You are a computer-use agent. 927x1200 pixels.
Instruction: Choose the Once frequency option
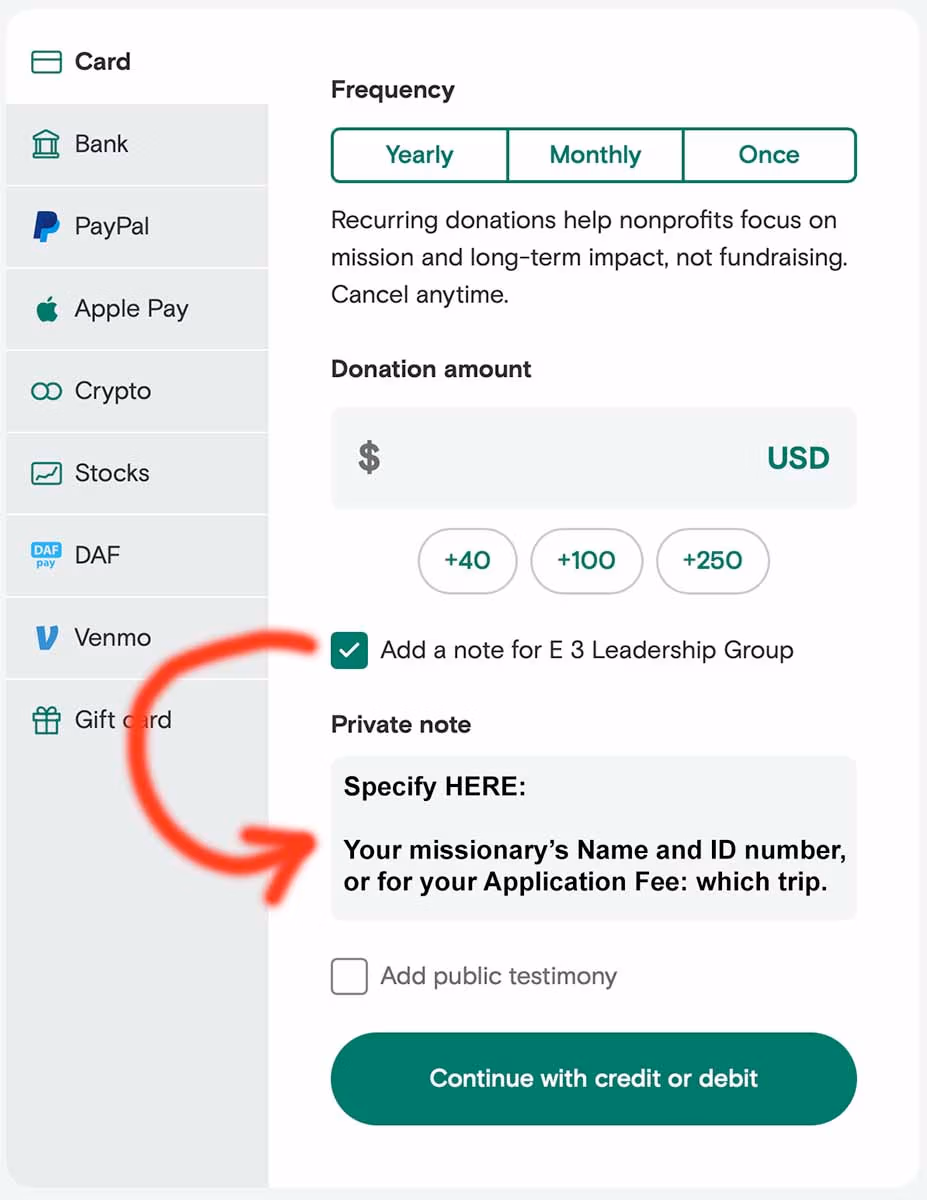point(769,155)
